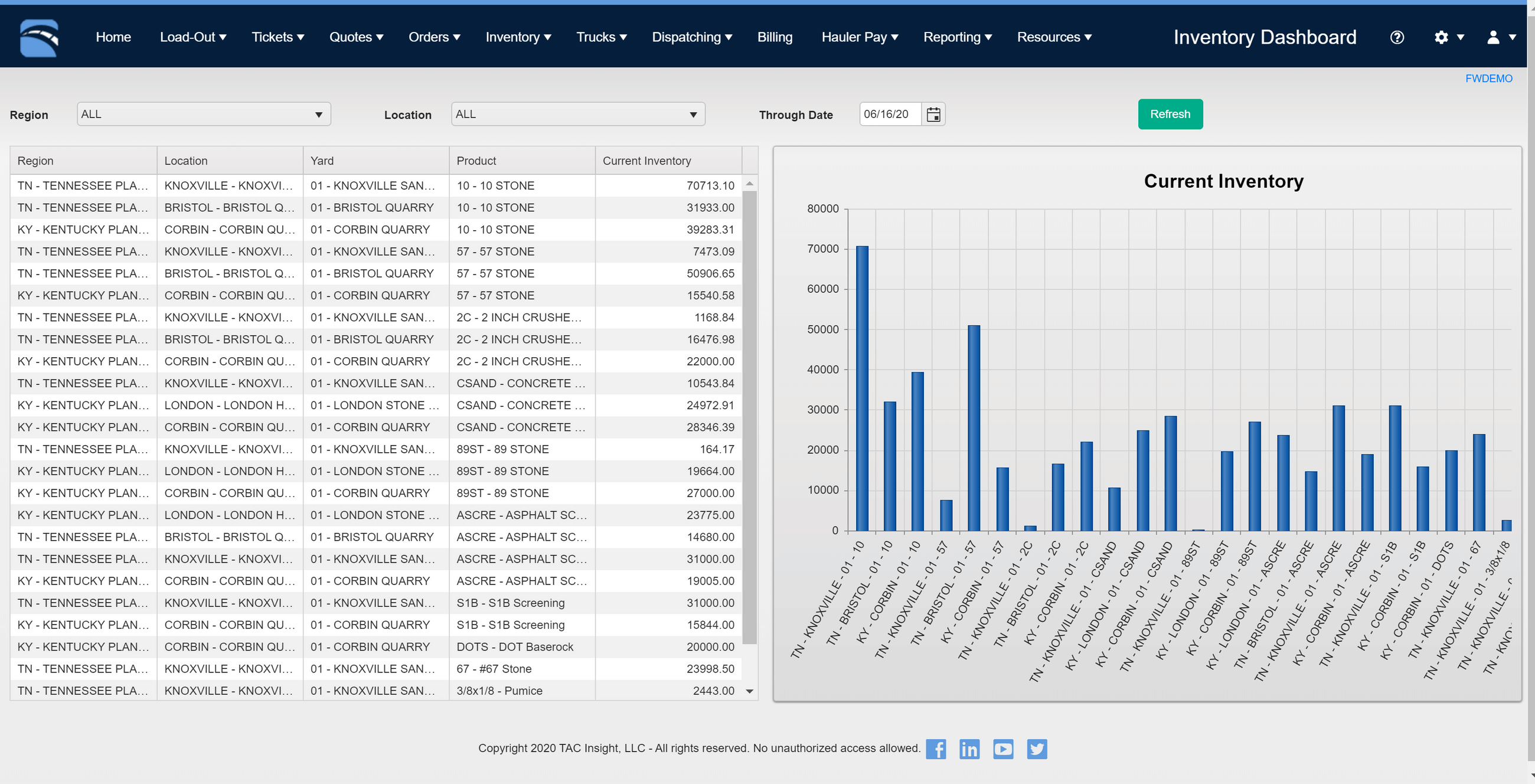Open the help question mark icon
Screen dimensions: 1535x784
(x=1397, y=37)
